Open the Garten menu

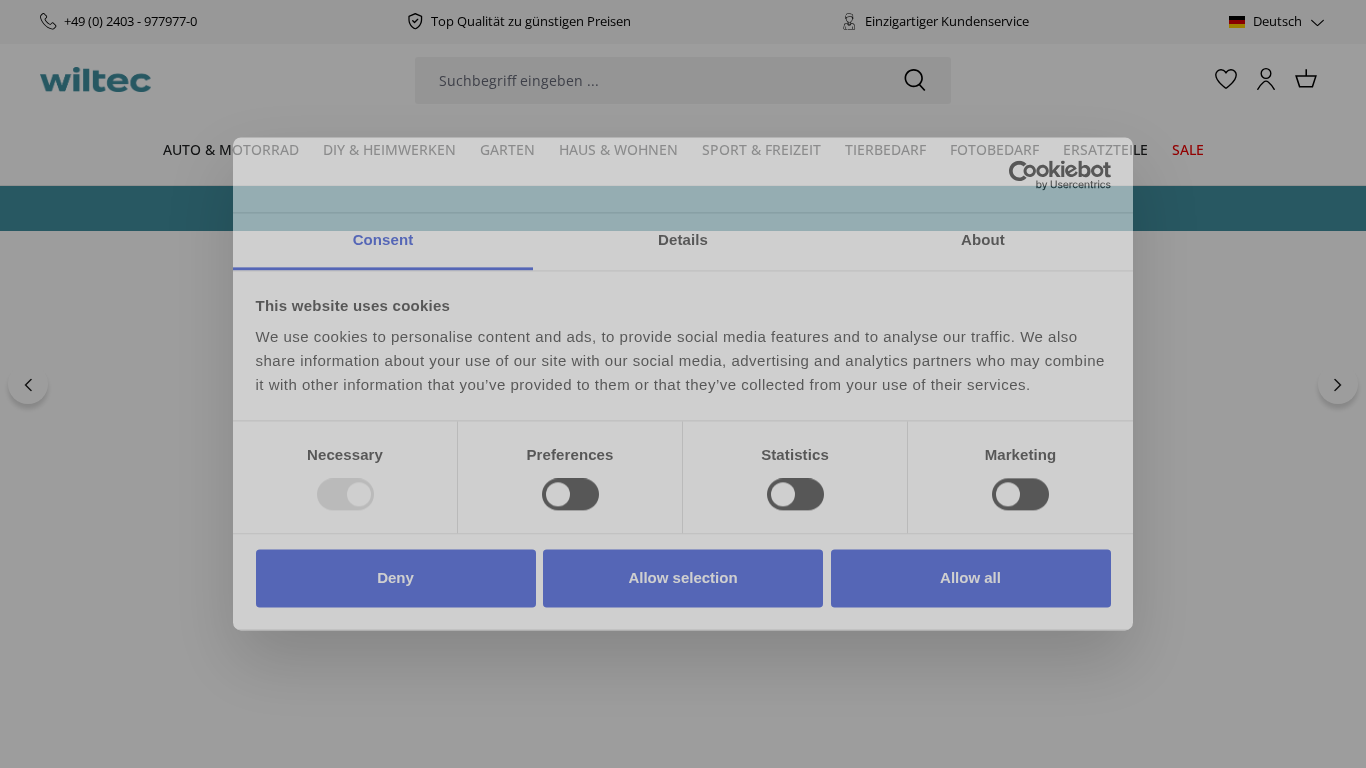[507, 150]
